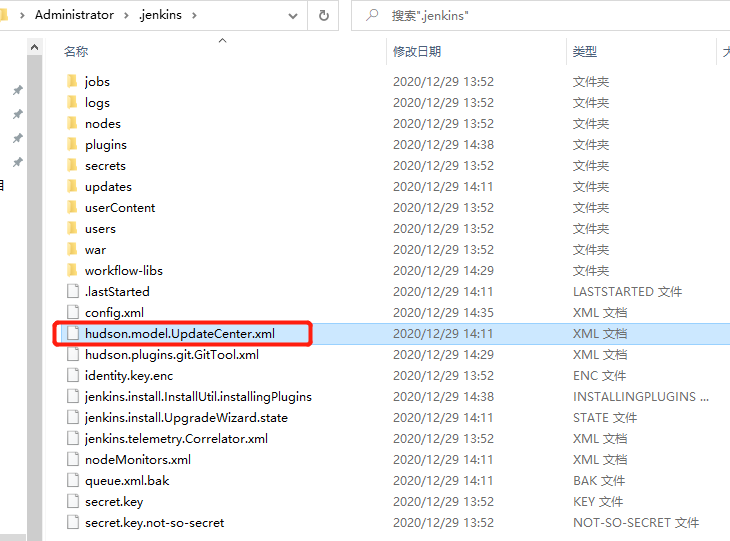Select the secret.key.not-so-secret file name
The width and height of the screenshot is (730, 541).
point(154,522)
